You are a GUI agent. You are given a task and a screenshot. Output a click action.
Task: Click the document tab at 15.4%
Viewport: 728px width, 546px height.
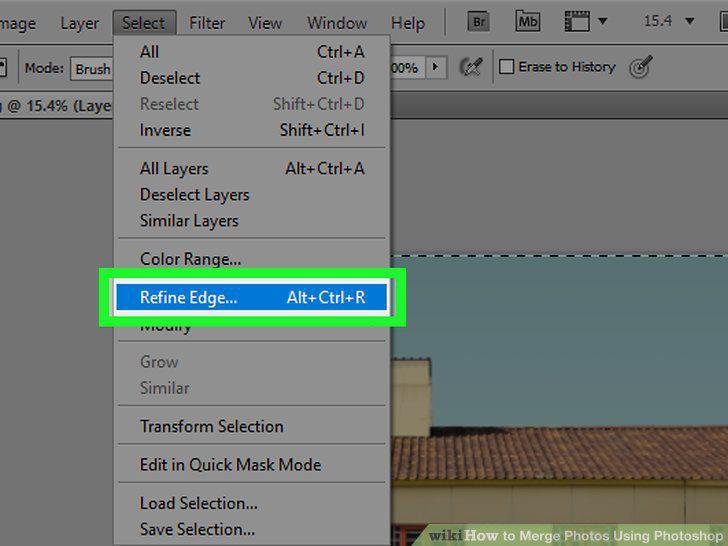point(57,106)
